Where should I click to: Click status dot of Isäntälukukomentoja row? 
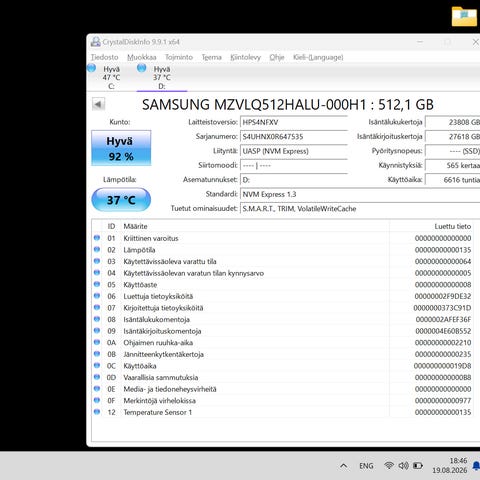point(97,319)
